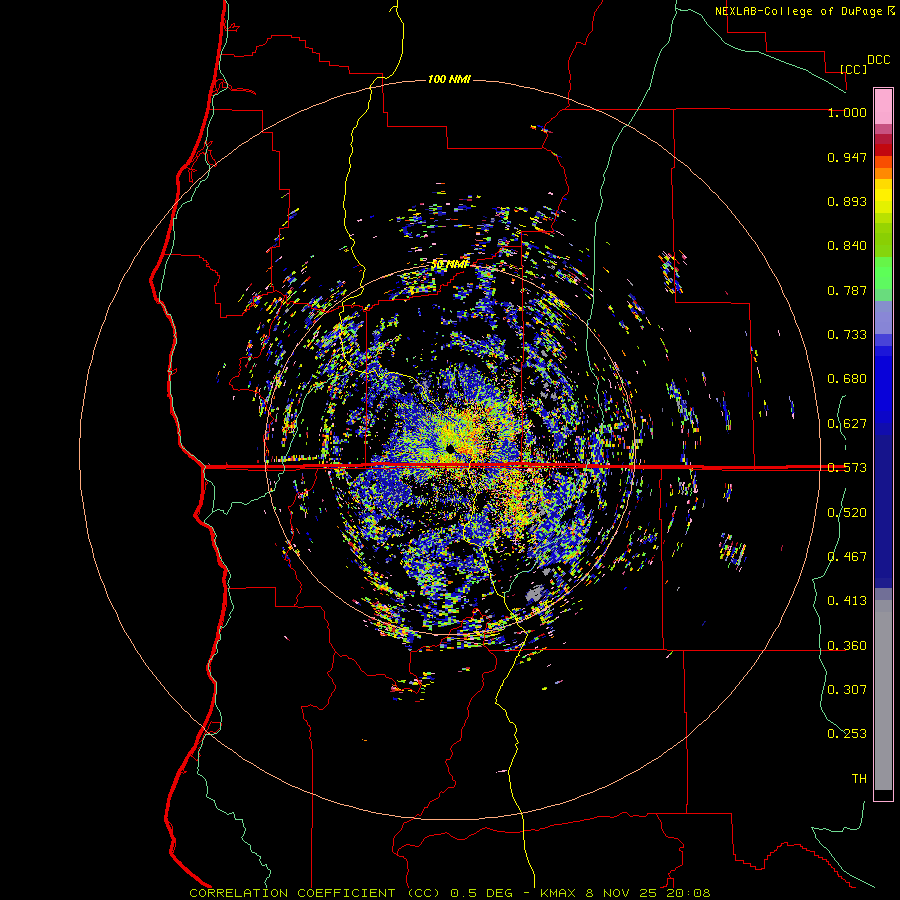Select the 0.573 scale value
This screenshot has height=900, width=900.
point(847,468)
